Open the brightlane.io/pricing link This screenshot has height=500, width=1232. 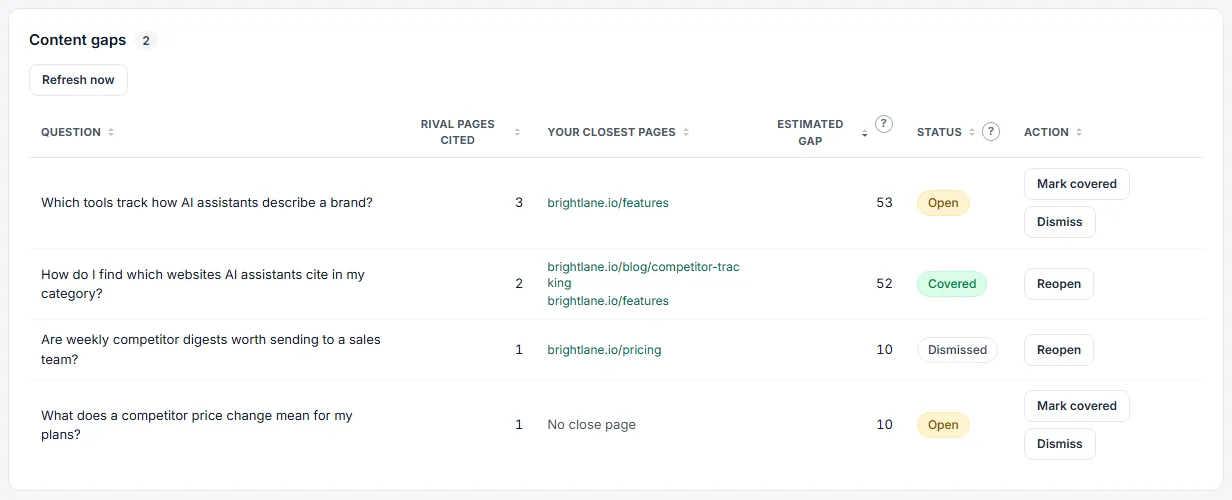tap(604, 350)
